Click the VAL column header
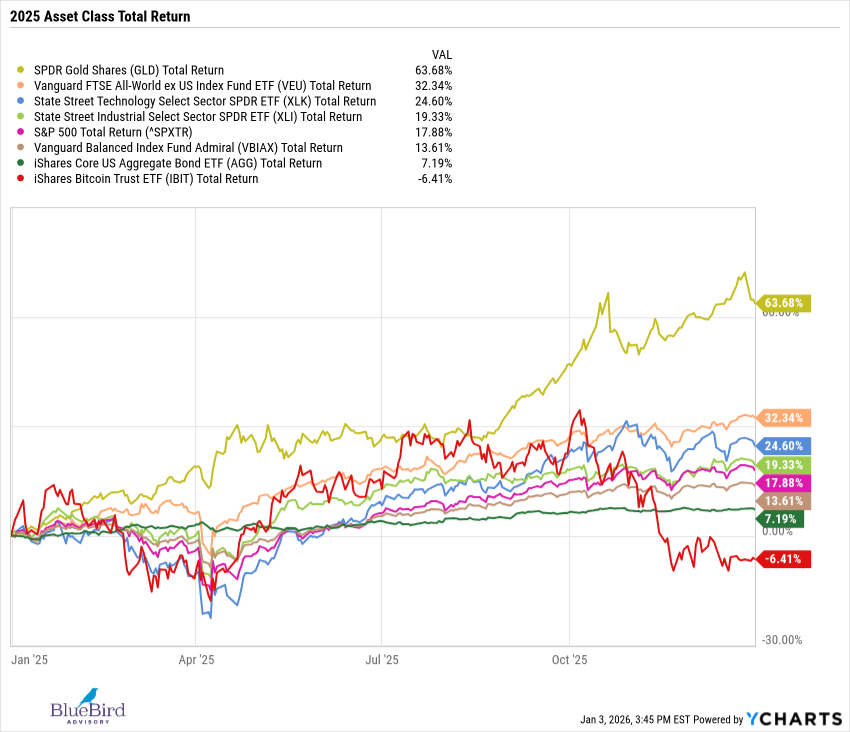 point(441,54)
